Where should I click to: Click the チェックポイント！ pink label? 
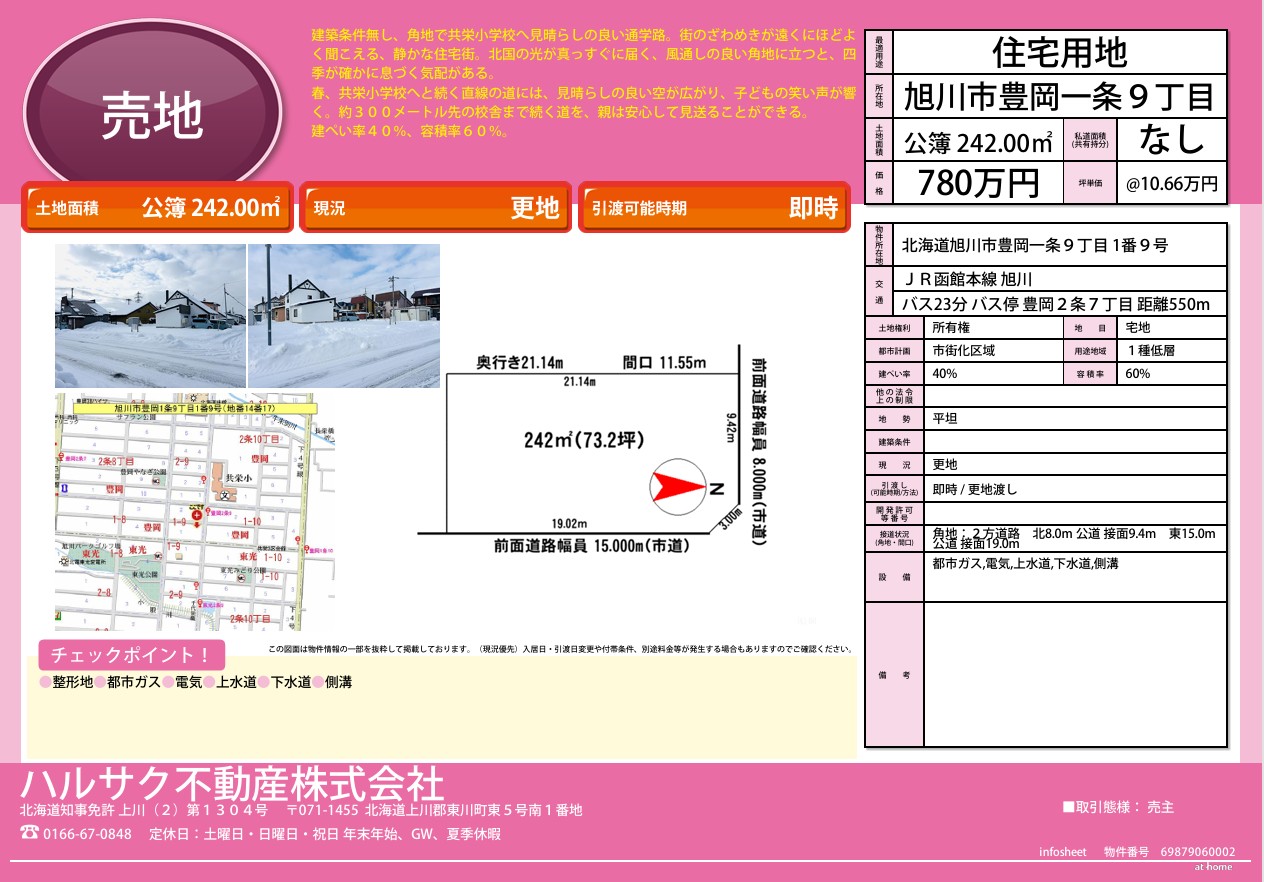click(131, 656)
